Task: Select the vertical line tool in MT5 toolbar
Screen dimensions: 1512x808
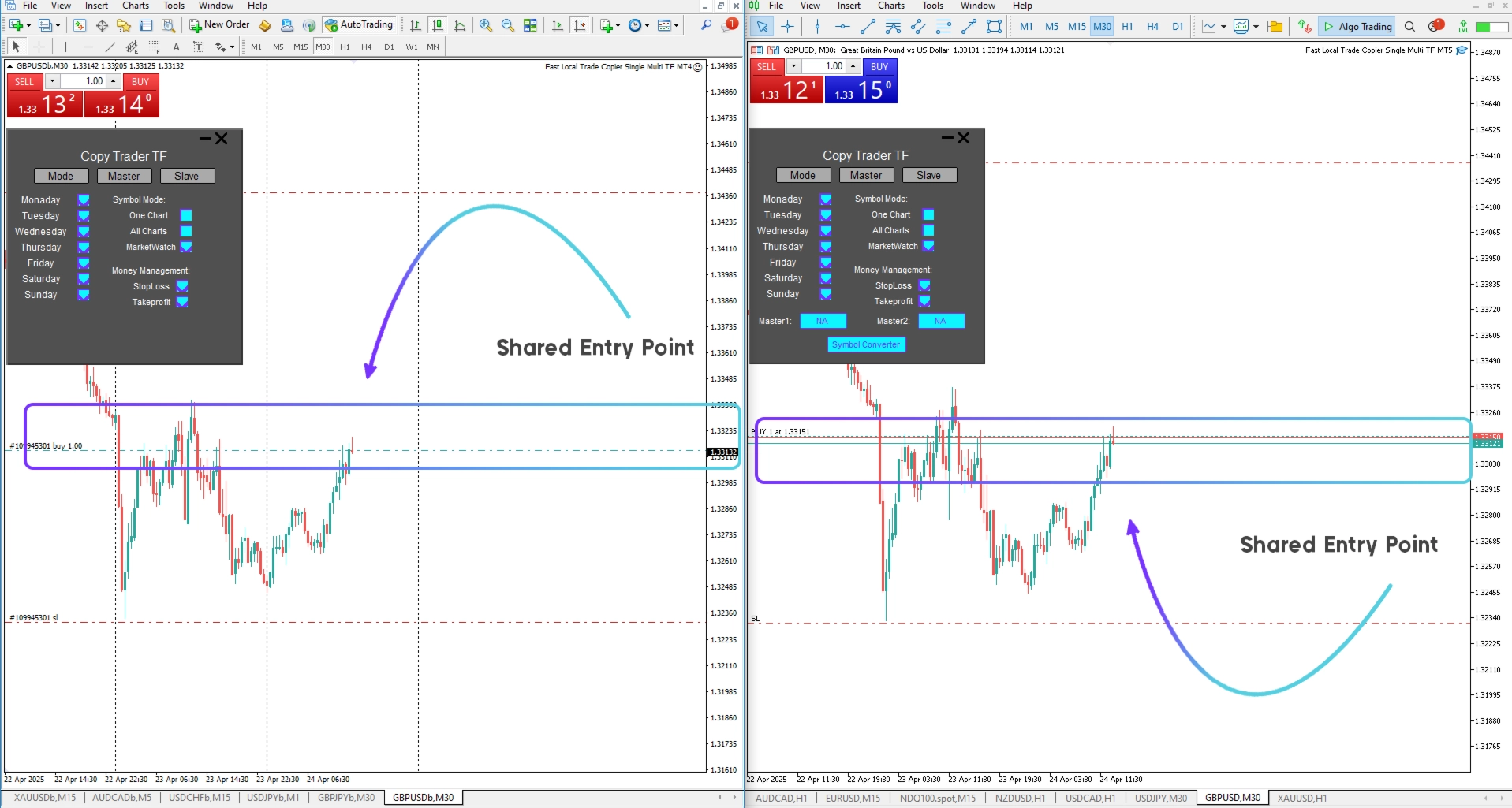Action: 817,26
